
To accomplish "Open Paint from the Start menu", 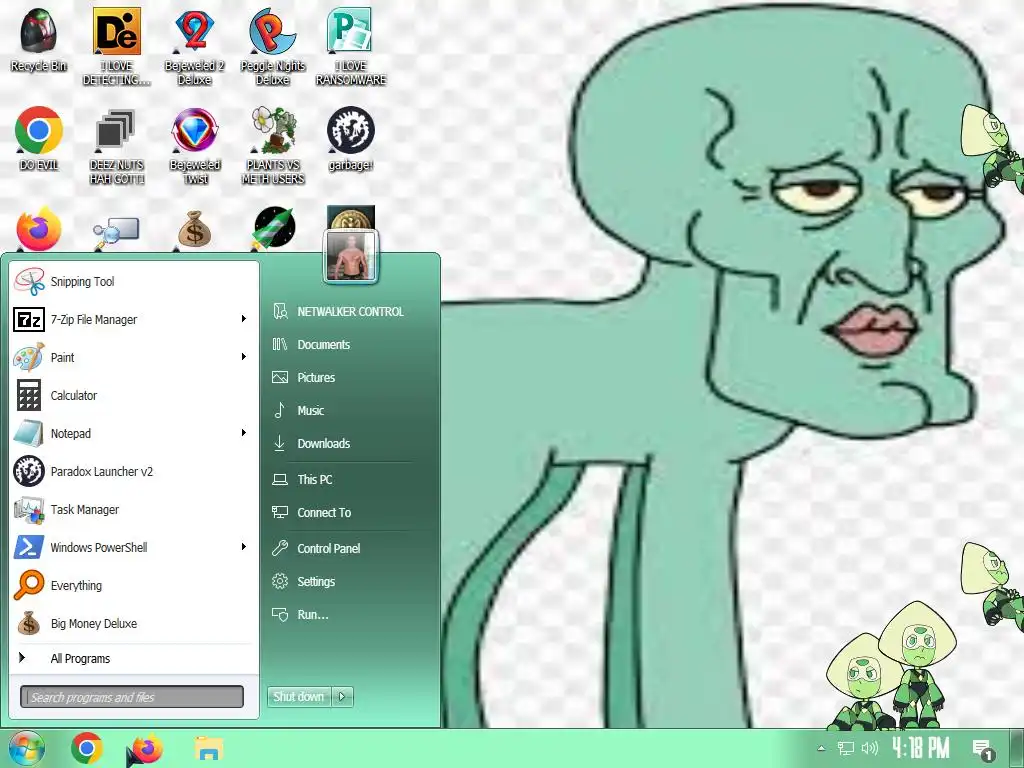I will tap(134, 357).
